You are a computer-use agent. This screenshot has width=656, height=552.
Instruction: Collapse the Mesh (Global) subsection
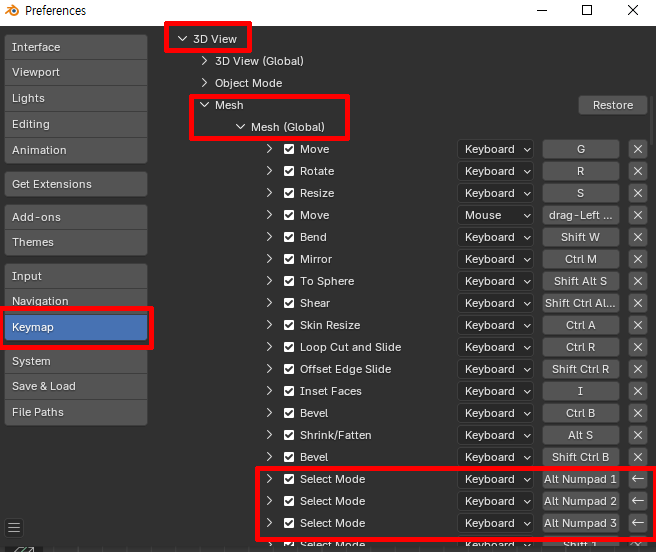(x=240, y=127)
